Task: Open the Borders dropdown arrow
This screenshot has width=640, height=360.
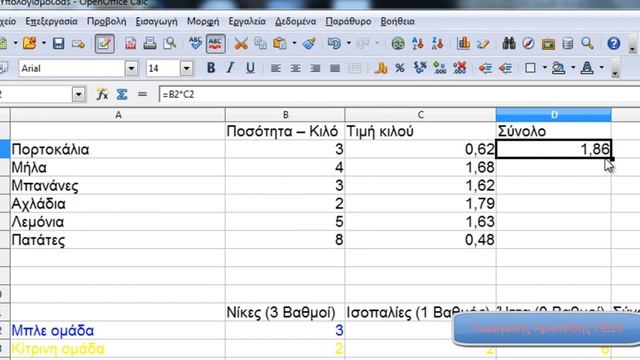Action: click(x=544, y=68)
